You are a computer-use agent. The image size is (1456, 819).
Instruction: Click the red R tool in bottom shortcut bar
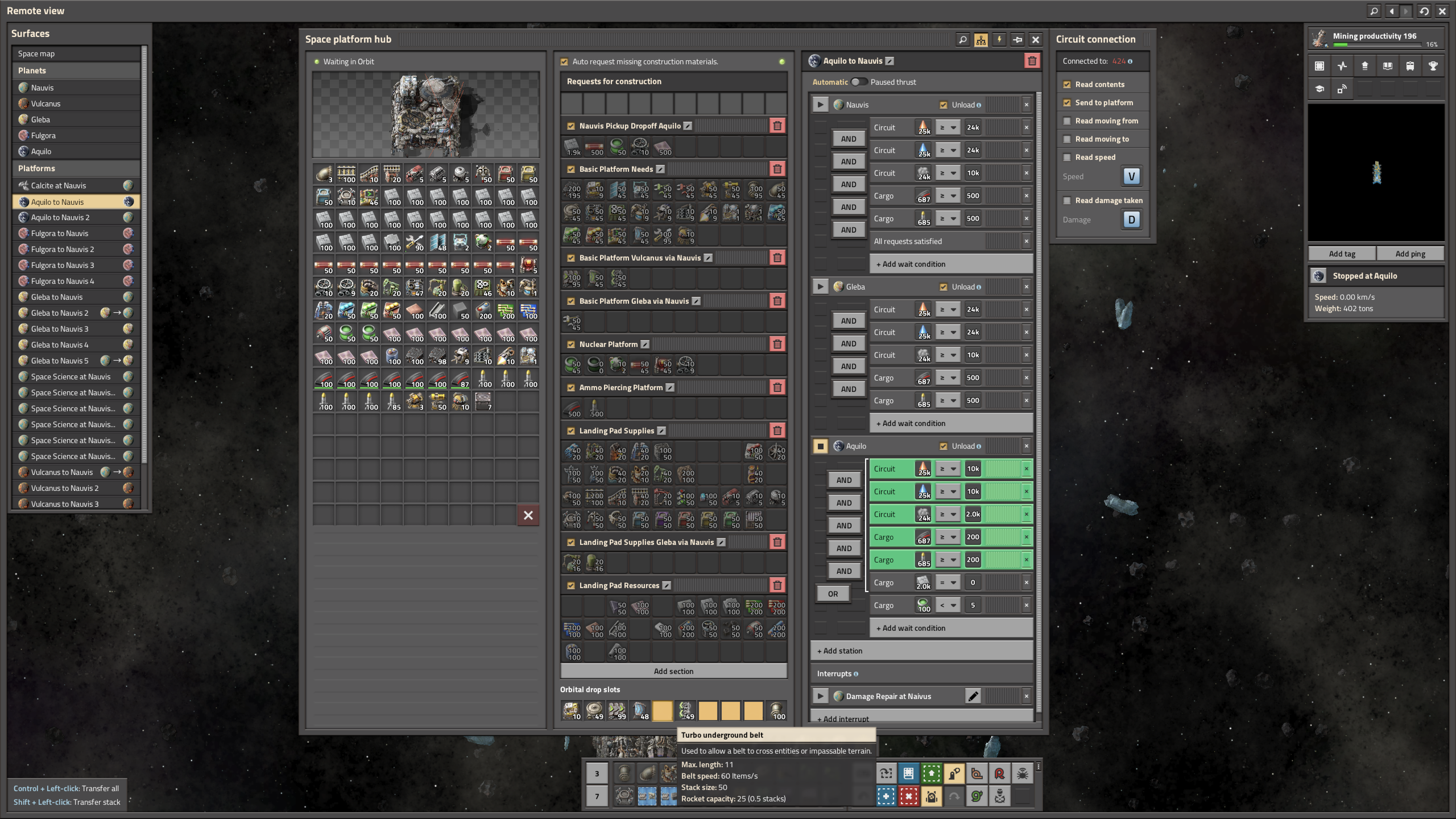coord(999,774)
